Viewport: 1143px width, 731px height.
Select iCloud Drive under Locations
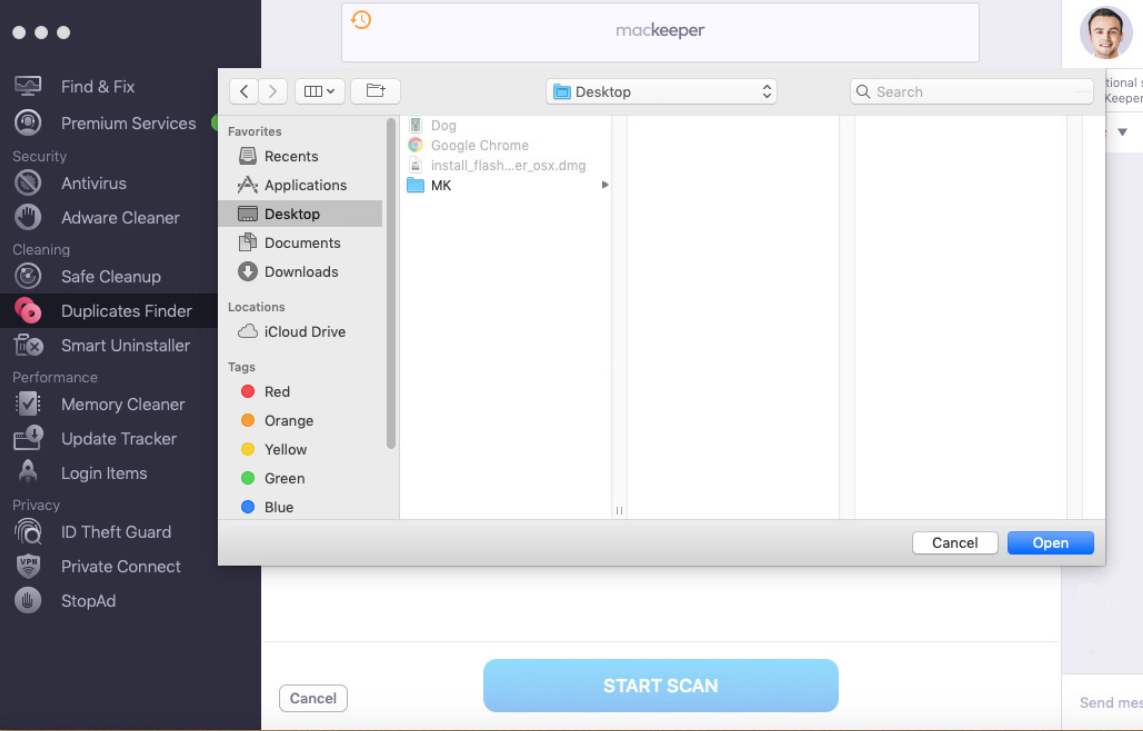tap(300, 332)
